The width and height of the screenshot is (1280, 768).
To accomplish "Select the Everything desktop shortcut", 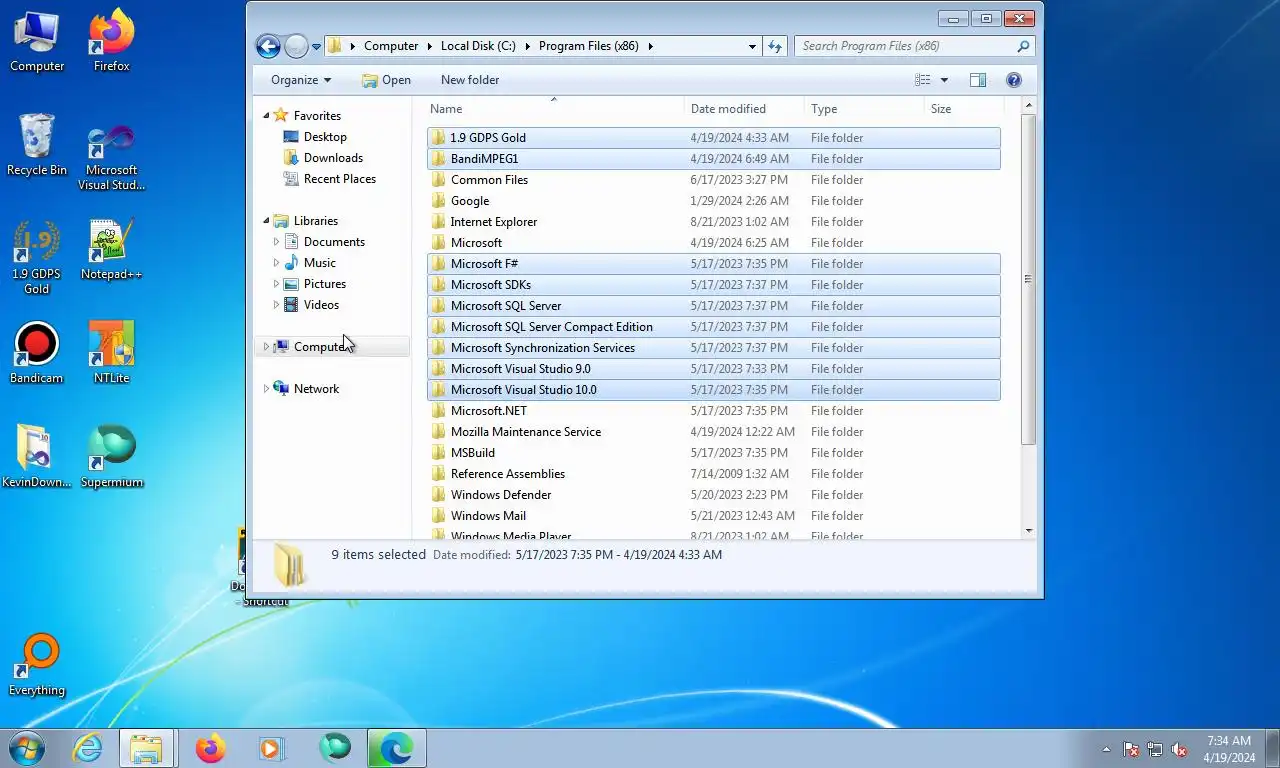I will point(37,664).
